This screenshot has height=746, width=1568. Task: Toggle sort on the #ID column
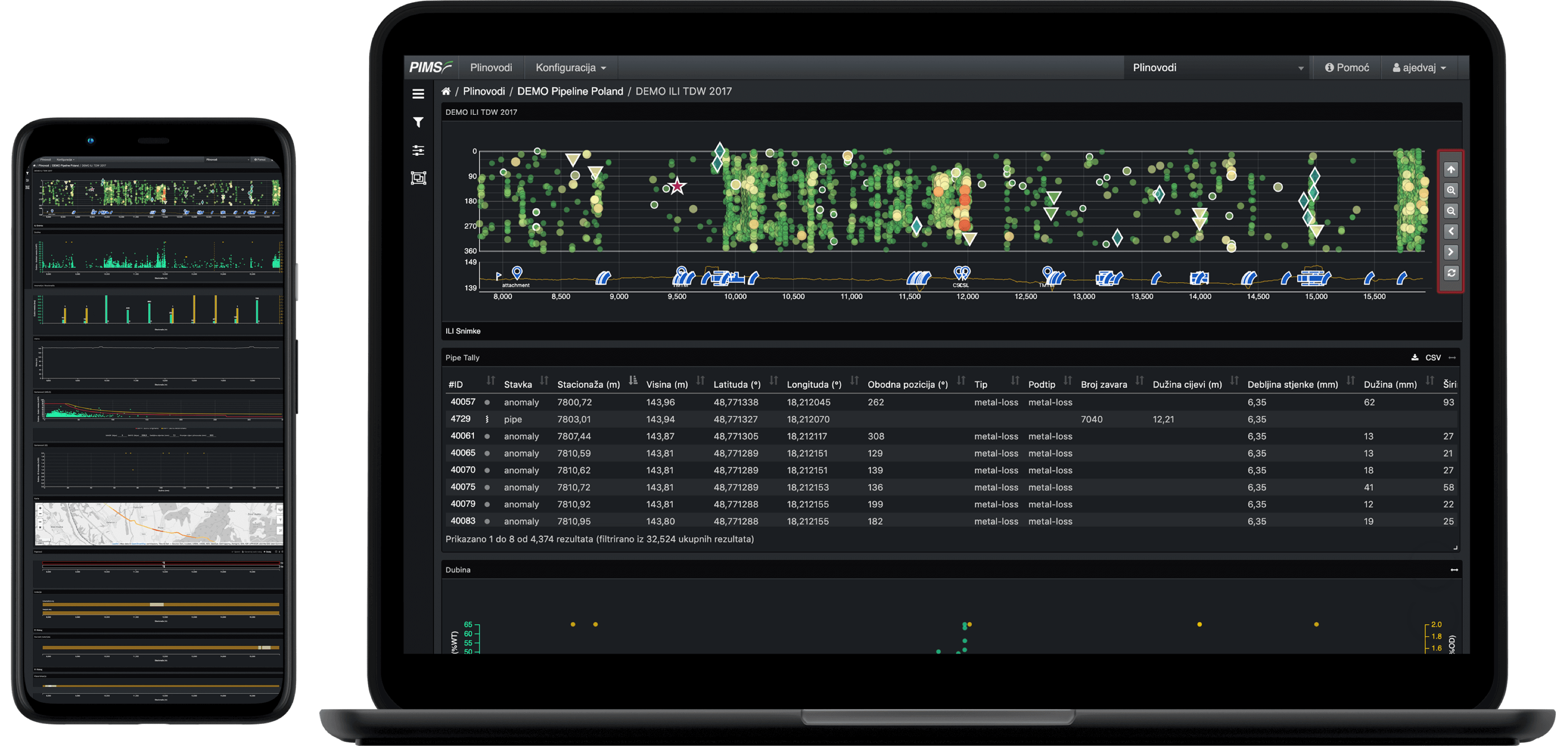point(491,381)
